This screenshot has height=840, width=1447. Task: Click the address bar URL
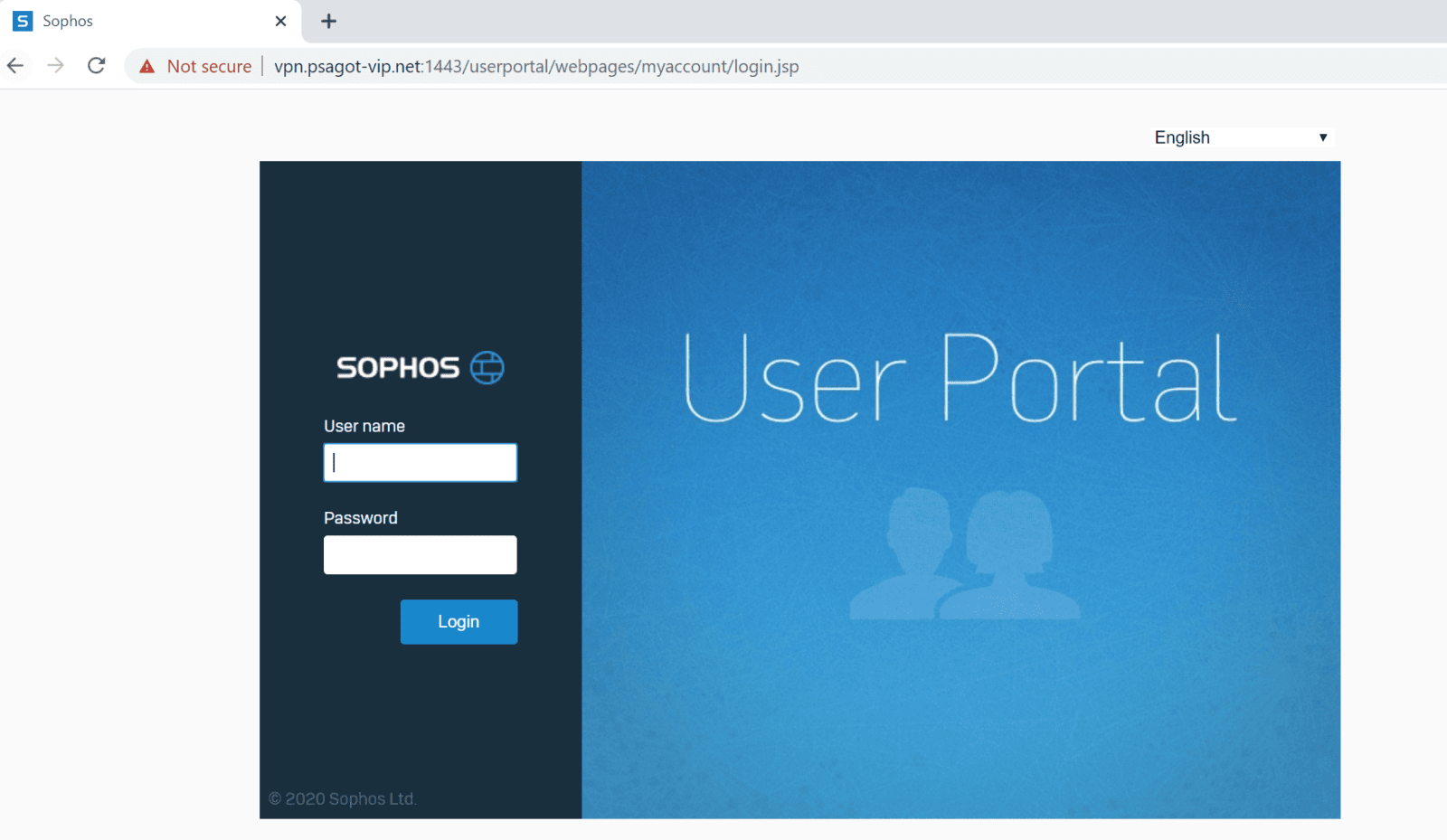click(x=536, y=66)
